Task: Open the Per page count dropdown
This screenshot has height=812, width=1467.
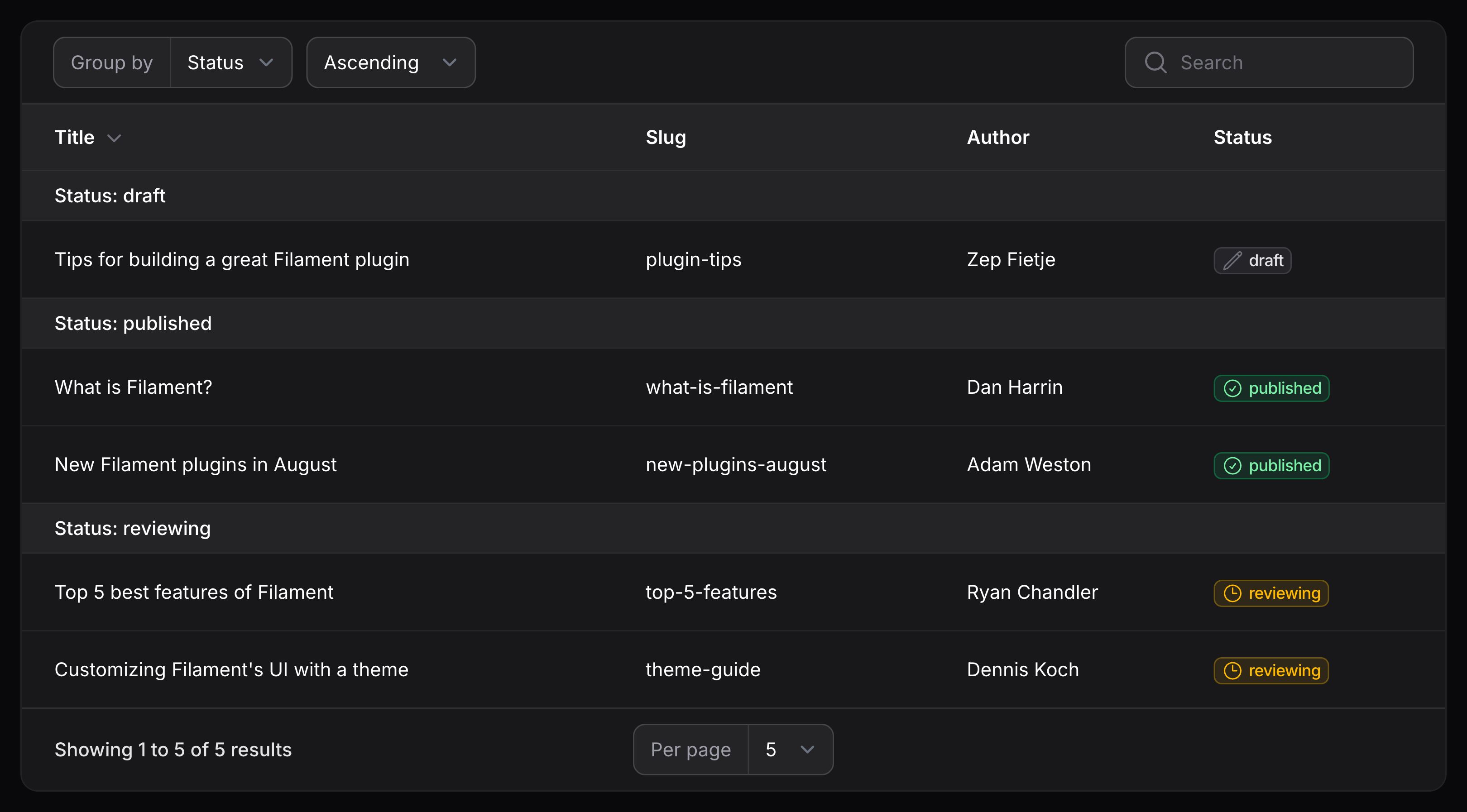Action: [x=791, y=750]
